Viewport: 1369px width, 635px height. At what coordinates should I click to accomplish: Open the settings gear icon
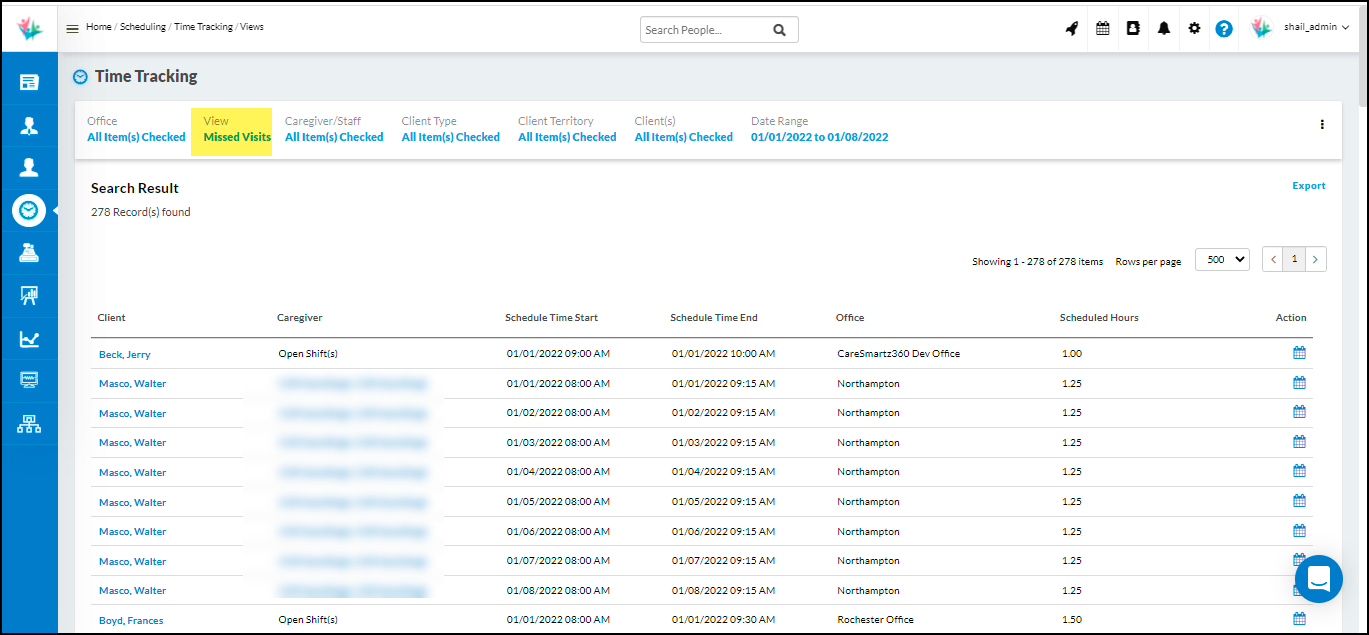1194,29
